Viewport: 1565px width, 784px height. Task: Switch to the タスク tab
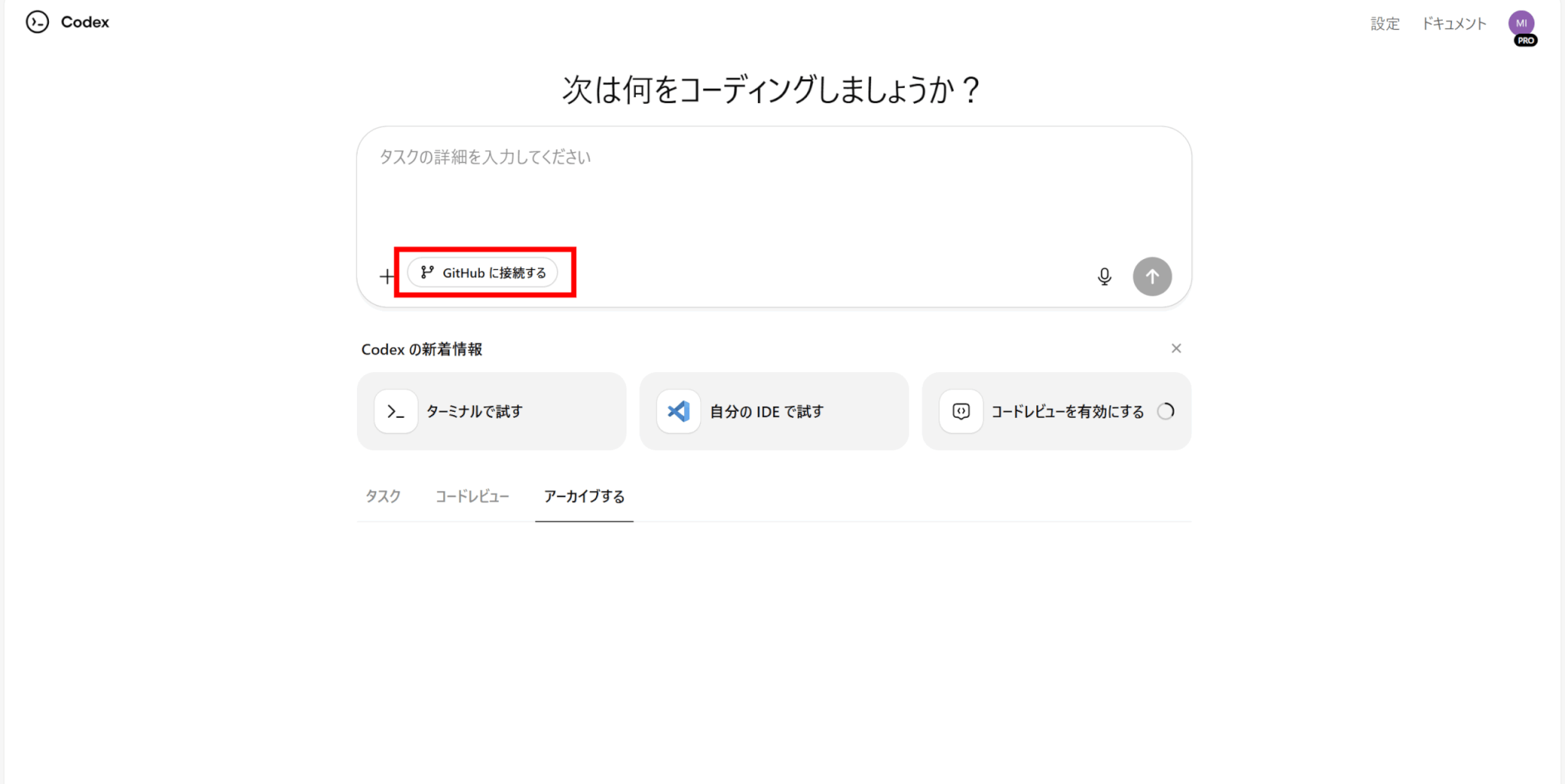383,497
